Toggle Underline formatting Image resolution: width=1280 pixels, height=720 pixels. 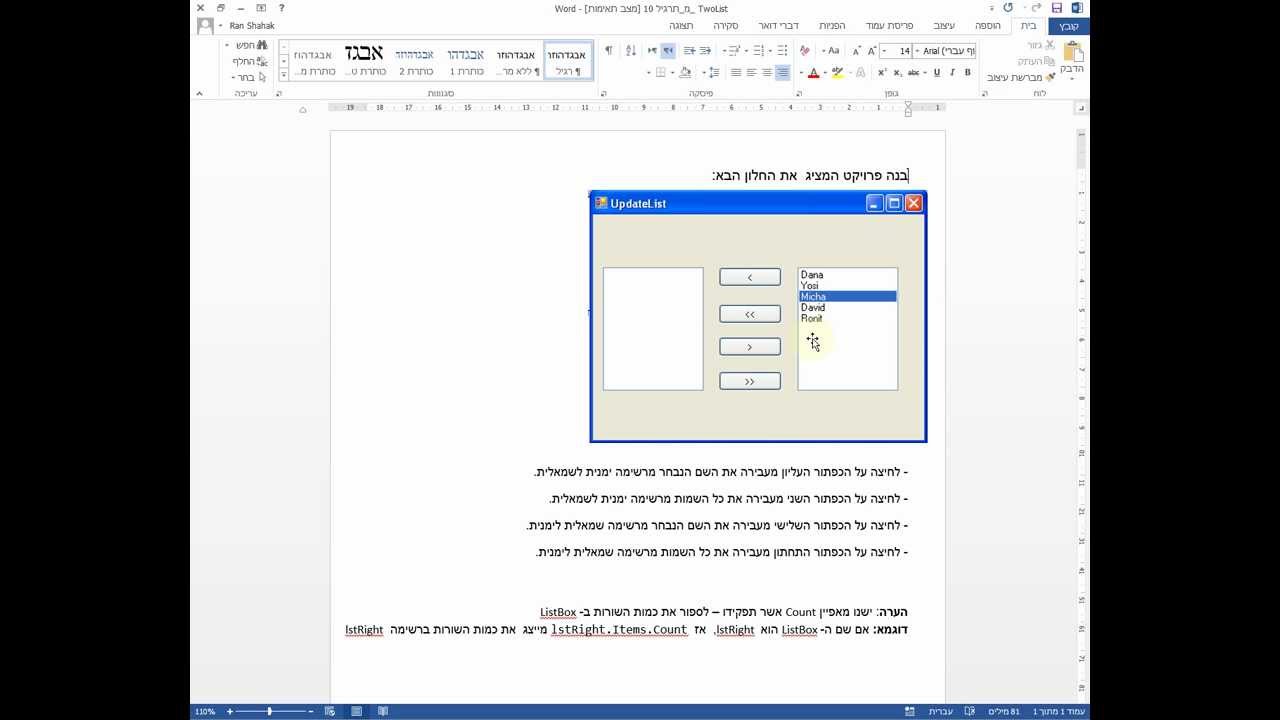(x=937, y=72)
